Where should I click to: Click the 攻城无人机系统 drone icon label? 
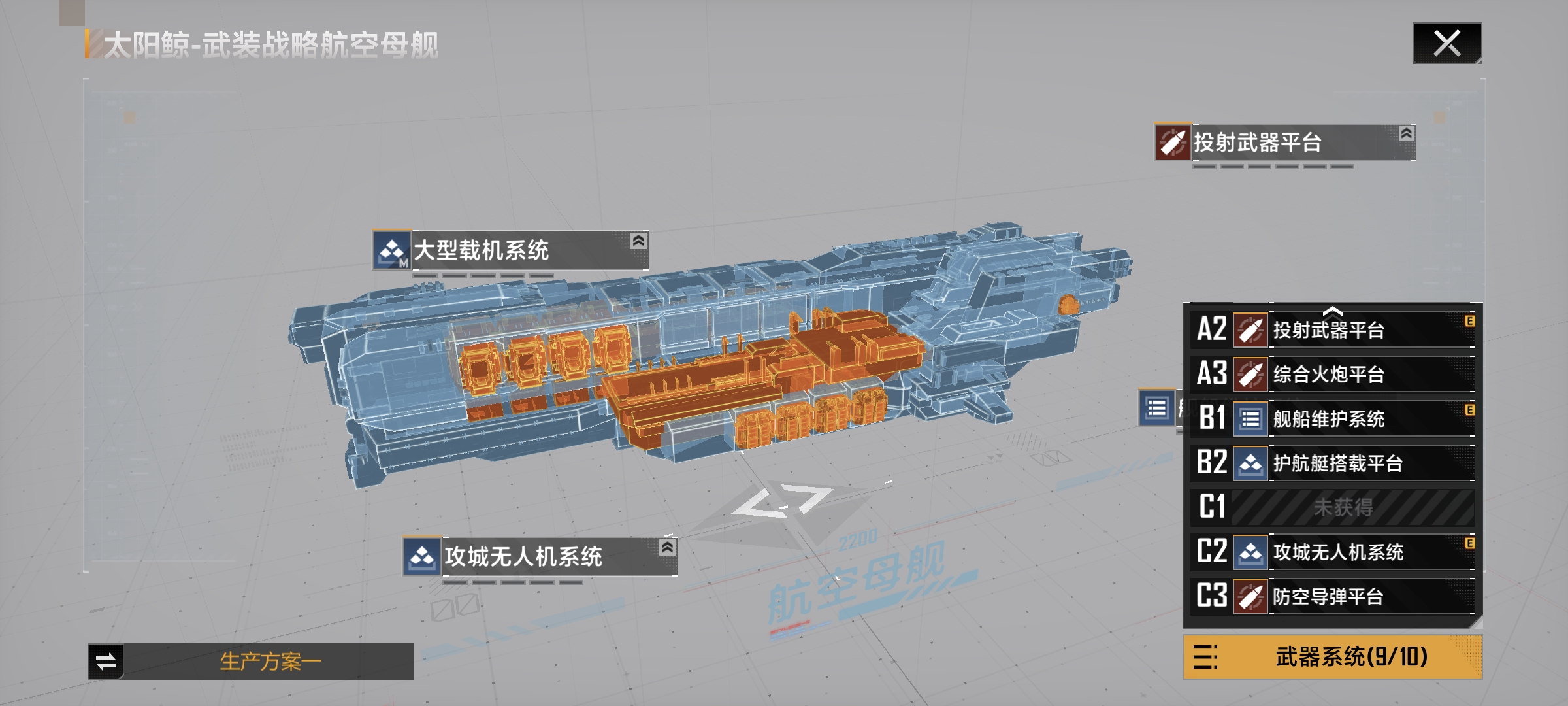pos(422,557)
